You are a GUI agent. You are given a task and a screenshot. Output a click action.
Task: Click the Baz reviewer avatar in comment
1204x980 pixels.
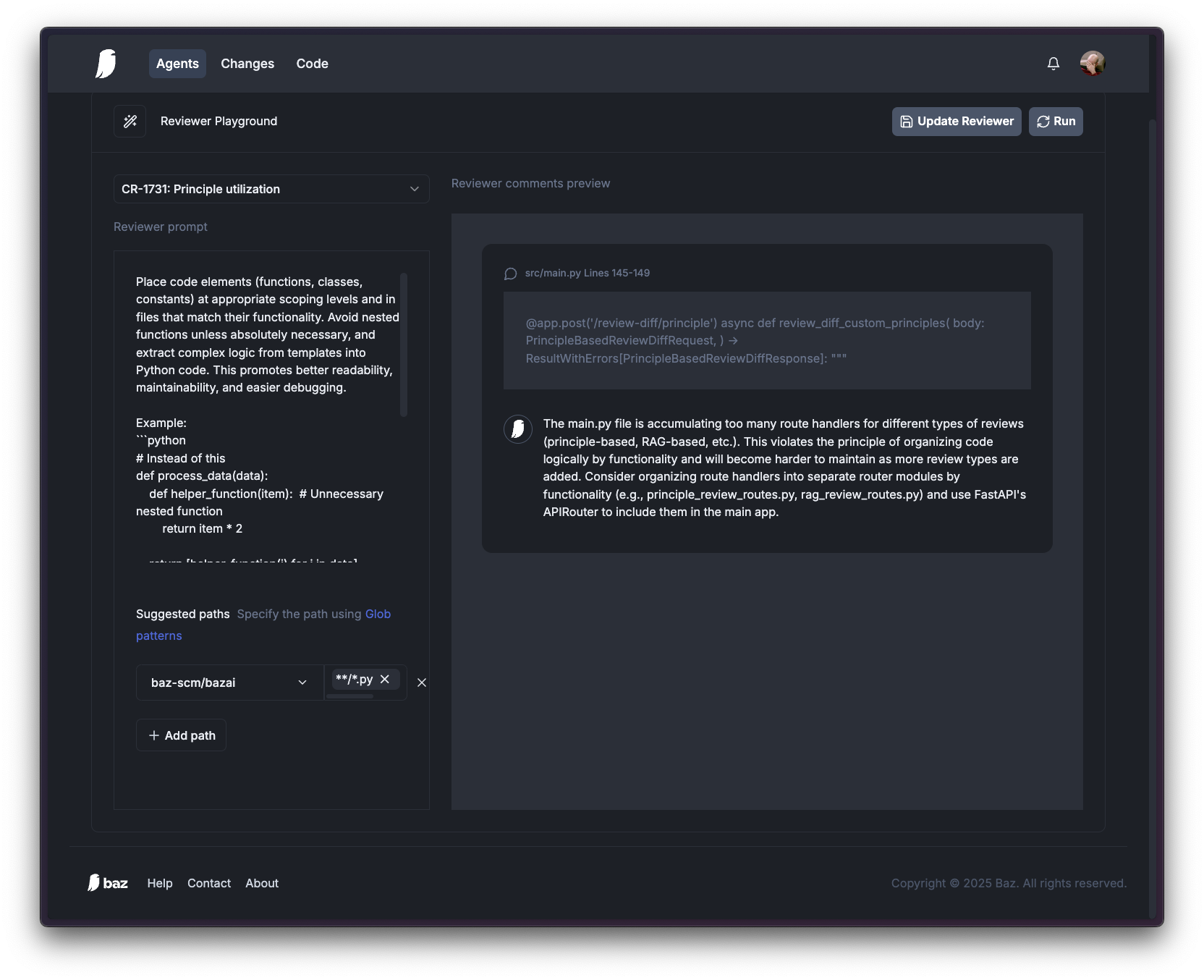[518, 429]
